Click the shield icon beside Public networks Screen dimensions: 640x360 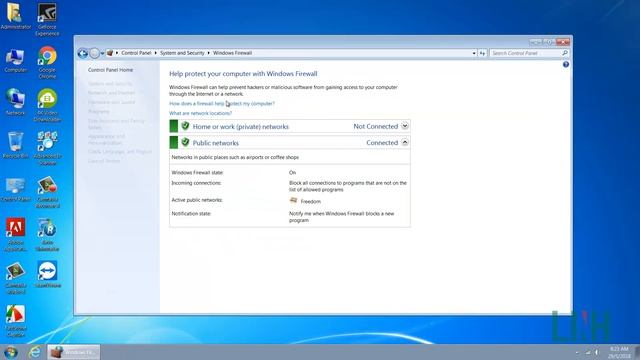185,142
